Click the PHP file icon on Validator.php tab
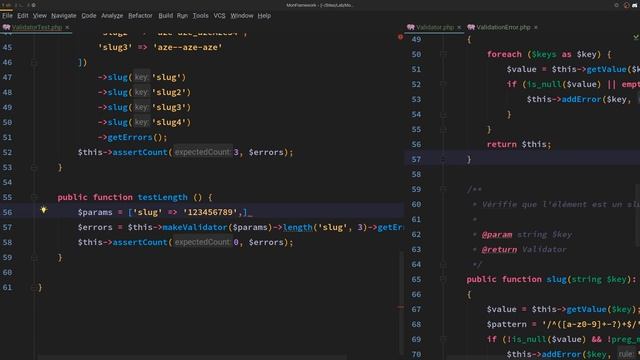640x360 pixels. tap(411, 27)
